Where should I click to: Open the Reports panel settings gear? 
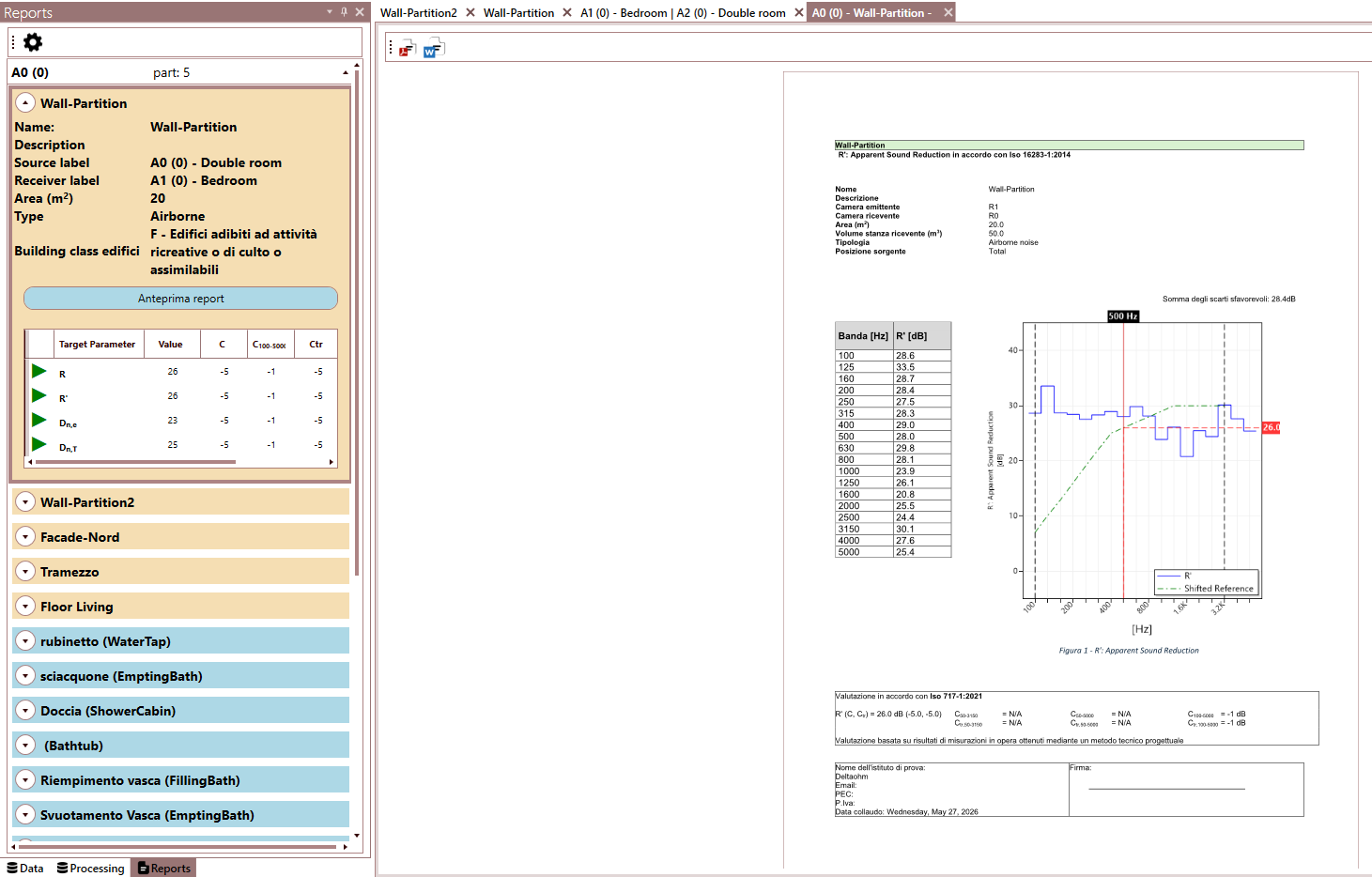33,42
